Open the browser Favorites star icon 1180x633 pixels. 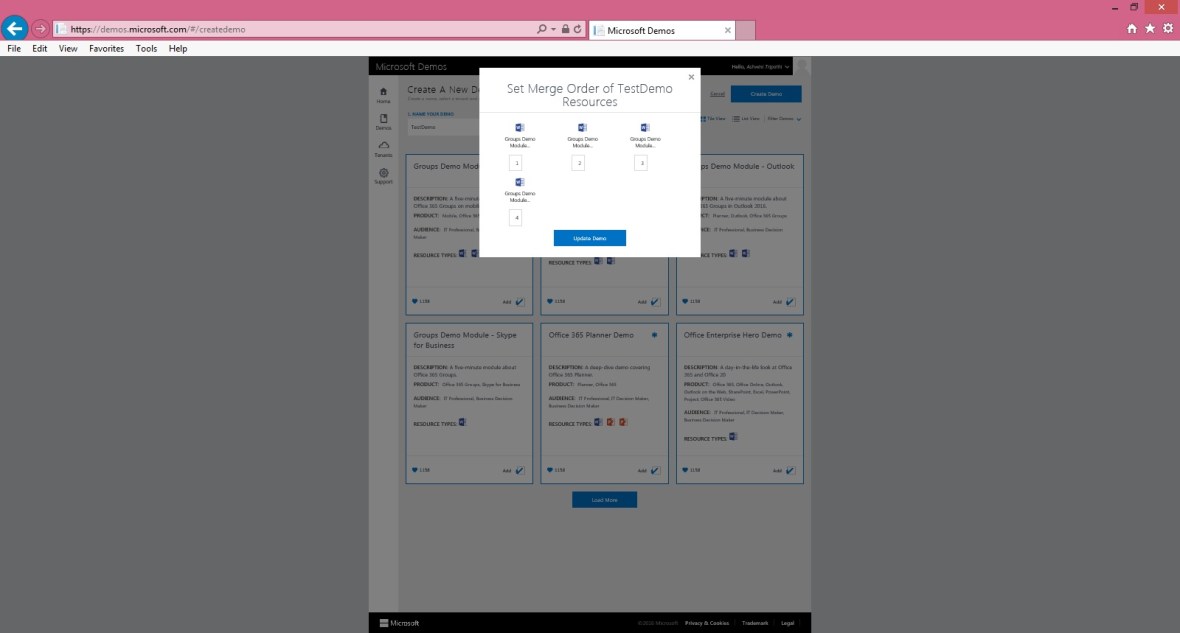pos(1150,29)
